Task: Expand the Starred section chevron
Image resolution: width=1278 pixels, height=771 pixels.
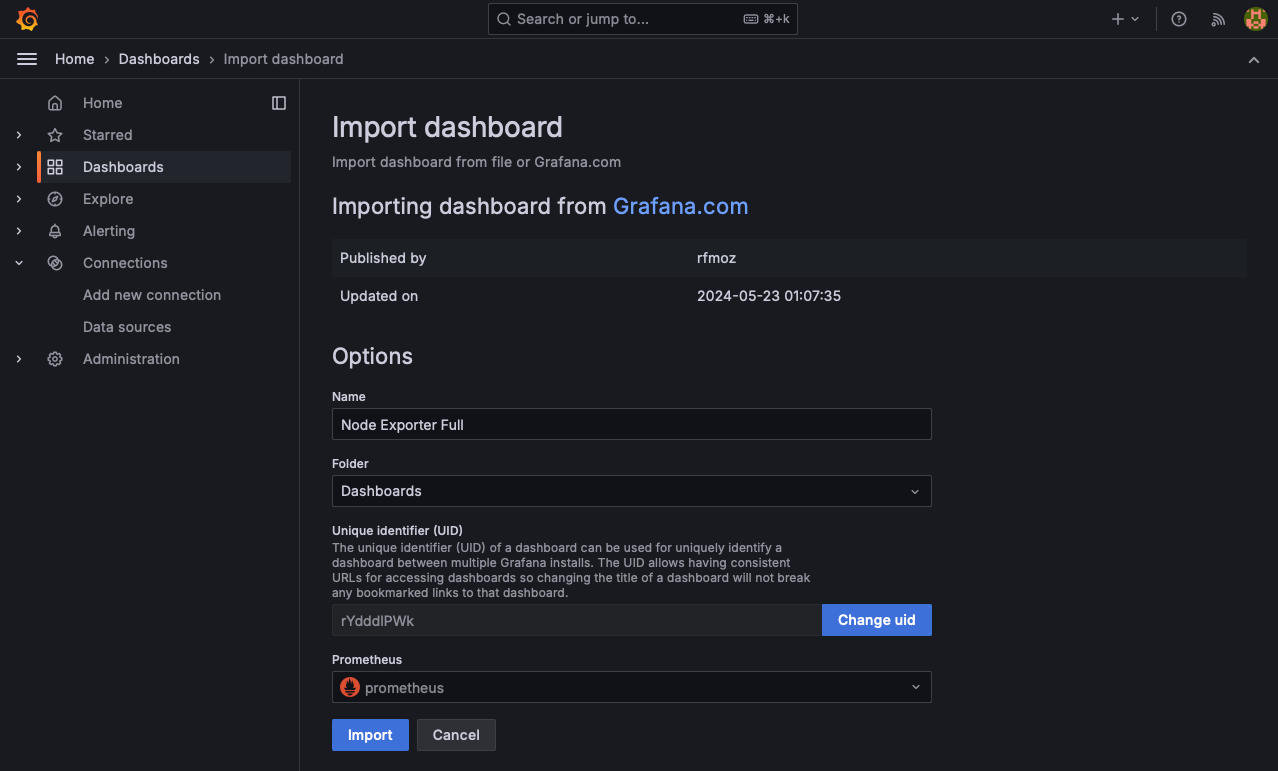Action: point(19,135)
